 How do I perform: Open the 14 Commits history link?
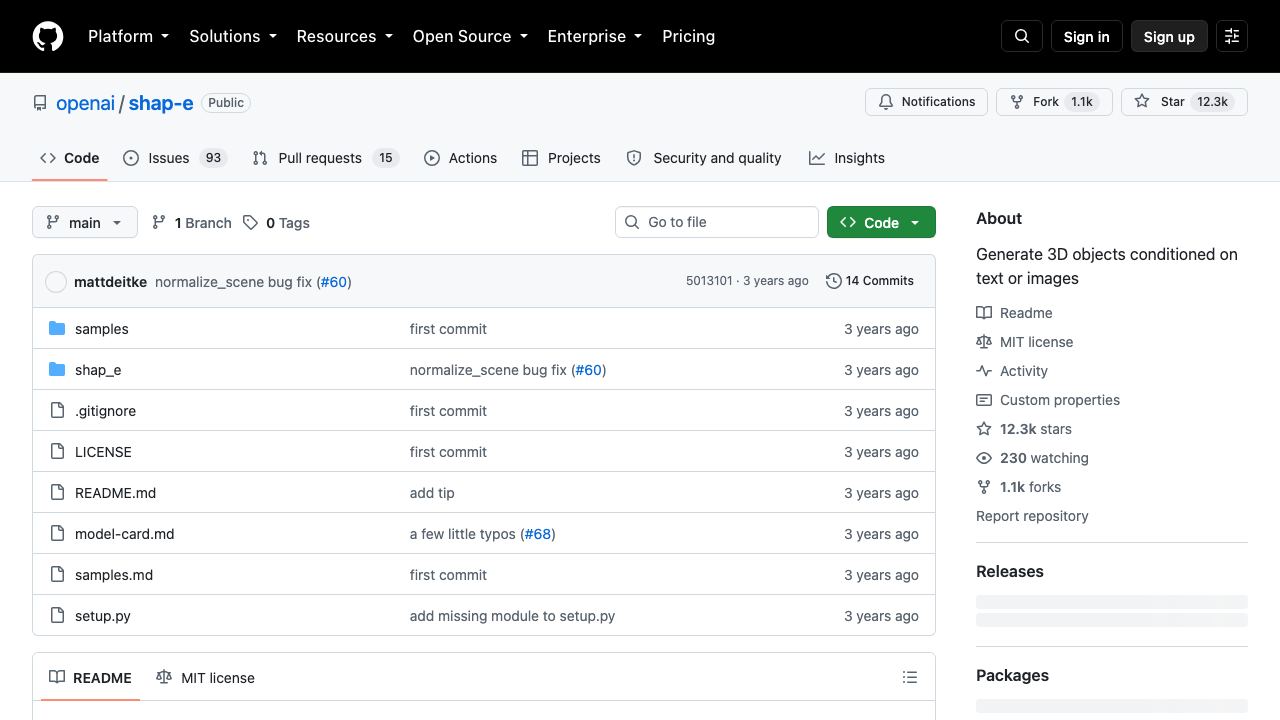click(x=870, y=281)
